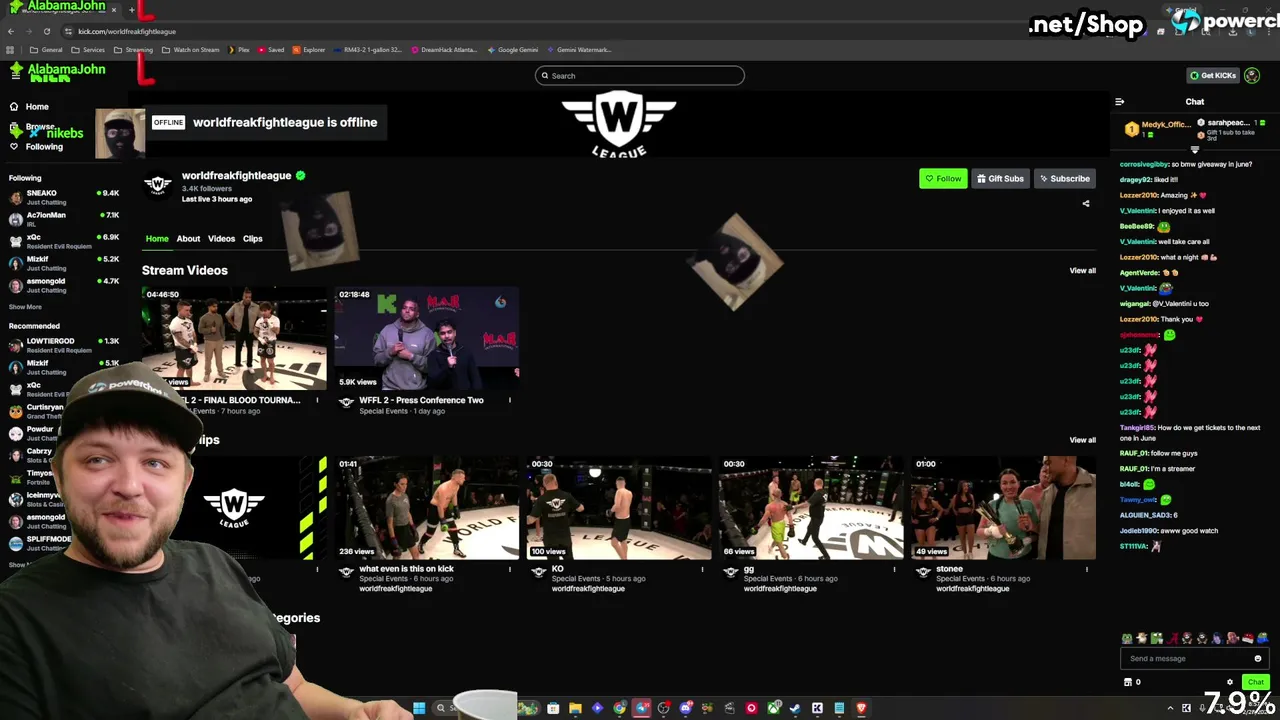The width and height of the screenshot is (1280, 720).
Task: Expand the gift leaderboard chevron in chat
Action: pyautogui.click(x=1194, y=150)
